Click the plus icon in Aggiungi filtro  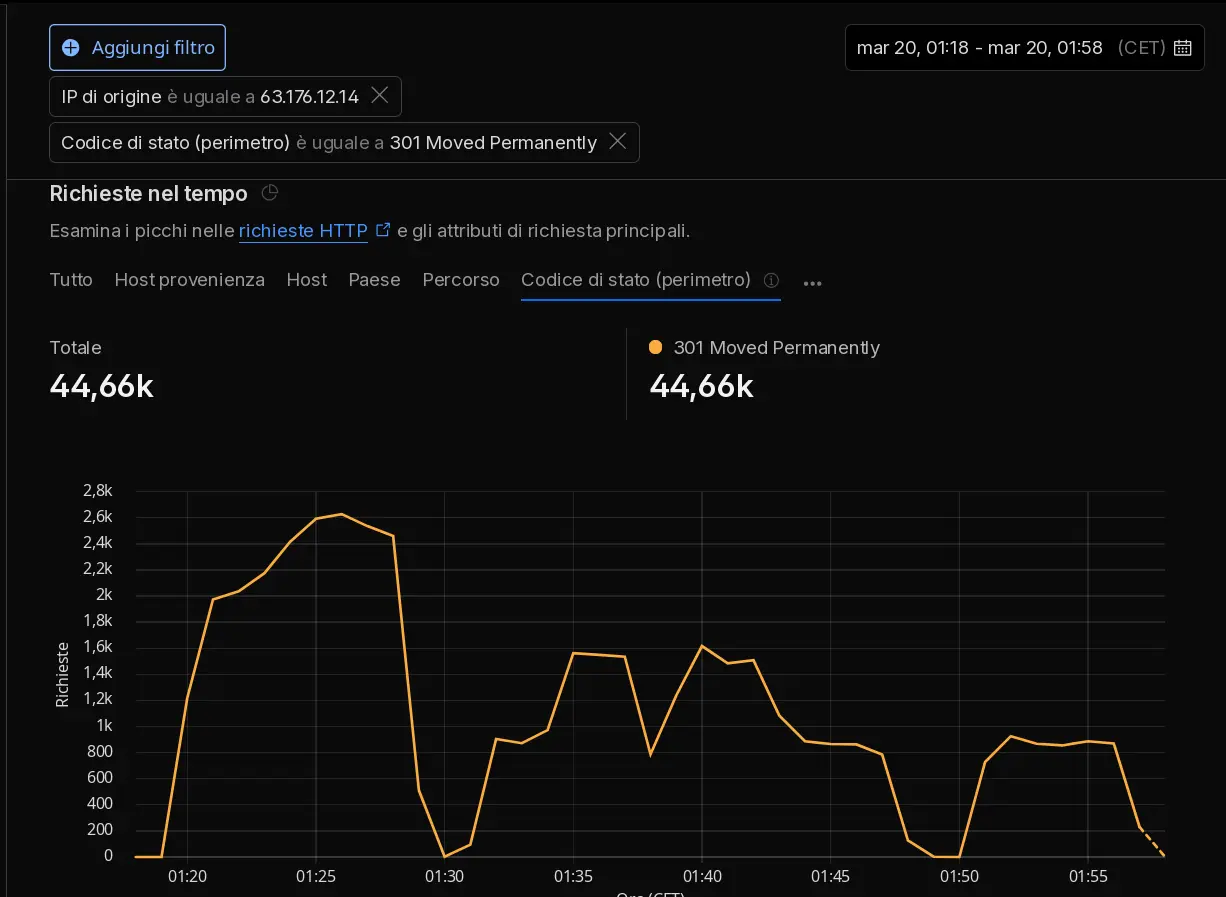click(71, 48)
